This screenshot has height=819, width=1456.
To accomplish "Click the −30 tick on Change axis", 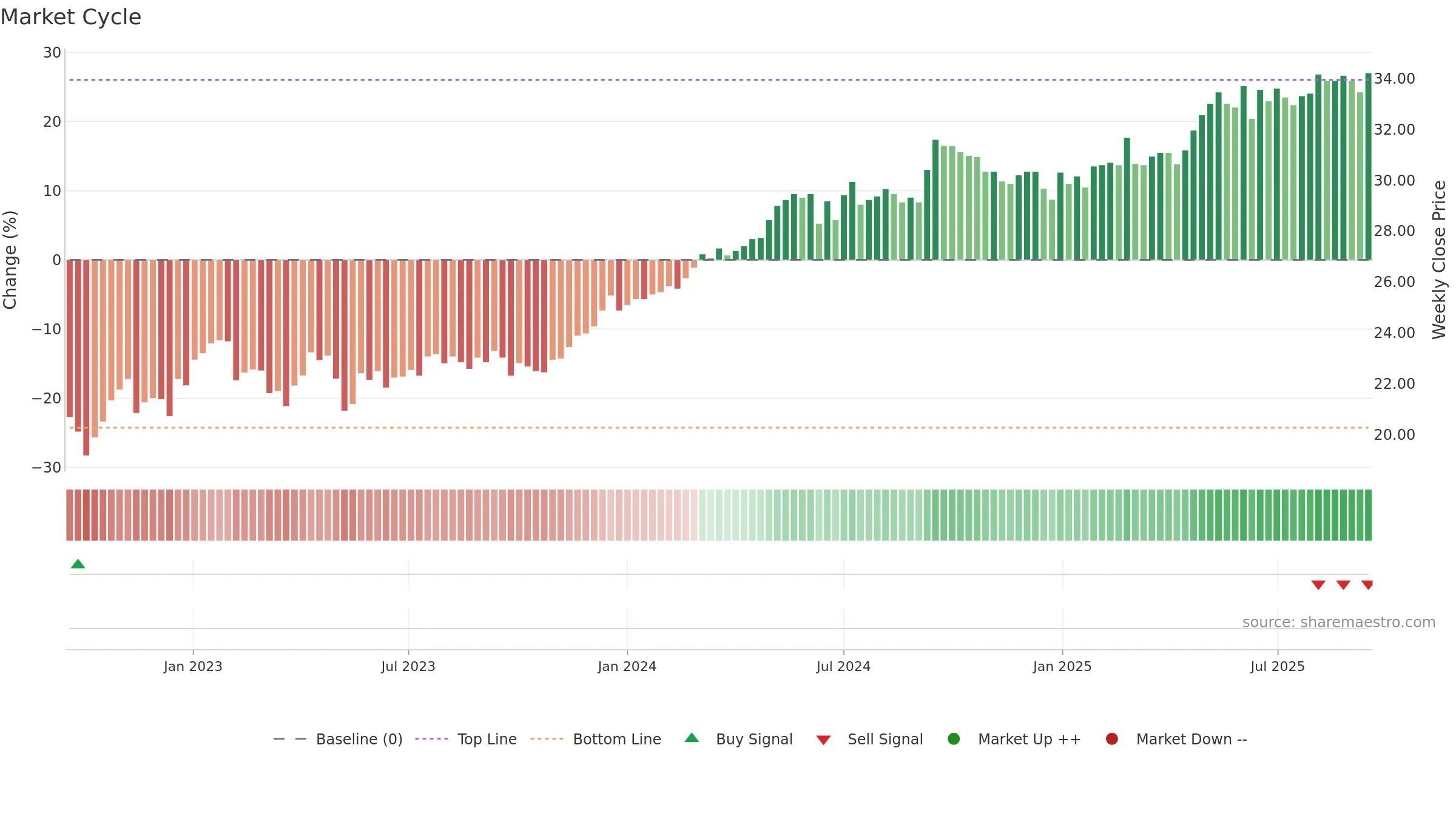I will tap(47, 468).
